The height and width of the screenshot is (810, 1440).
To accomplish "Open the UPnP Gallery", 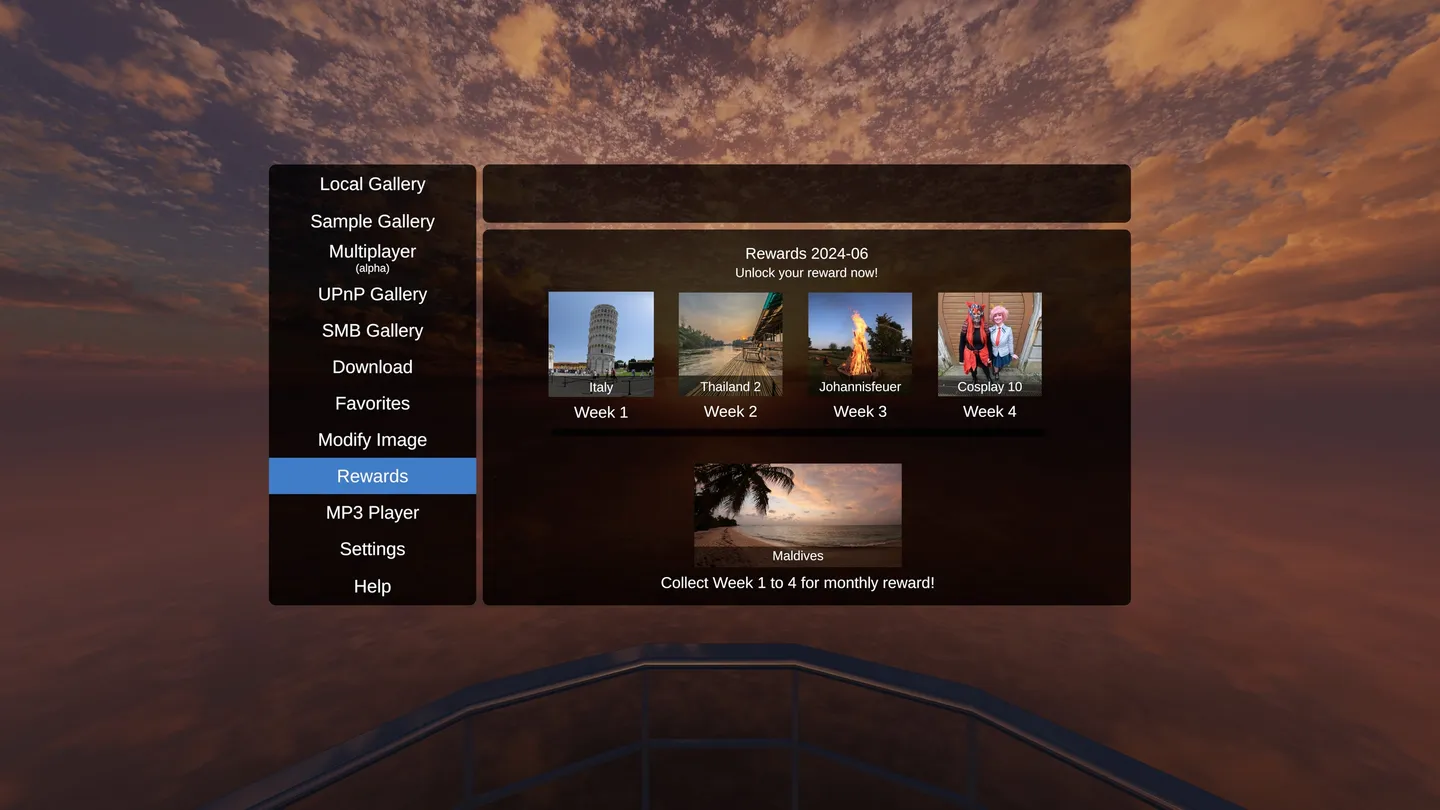I will click(x=372, y=294).
